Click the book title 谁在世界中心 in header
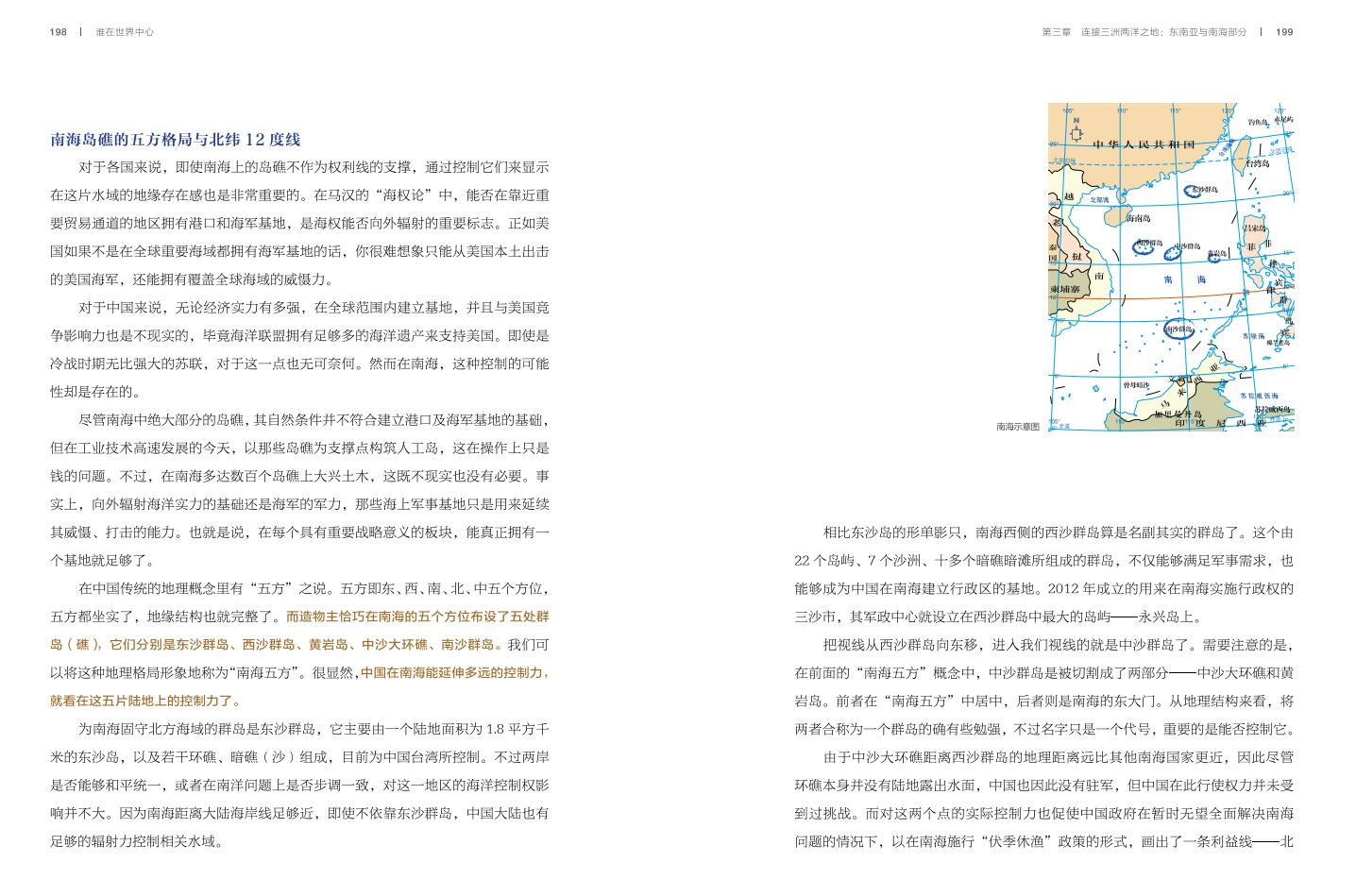 (x=125, y=32)
